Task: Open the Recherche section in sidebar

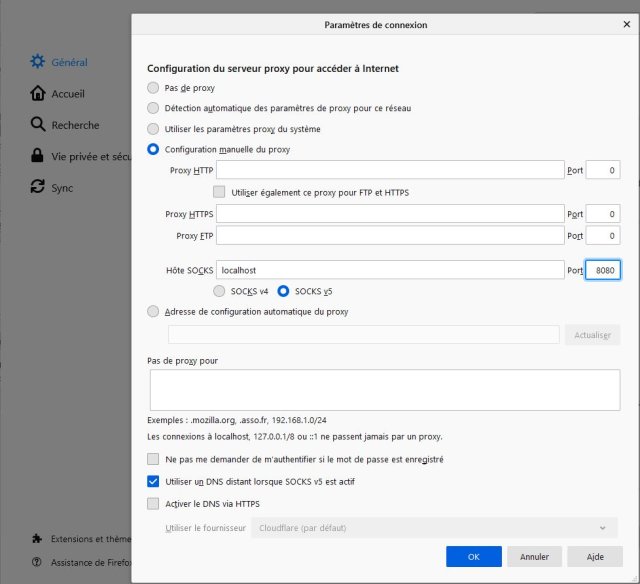Action: [75, 125]
